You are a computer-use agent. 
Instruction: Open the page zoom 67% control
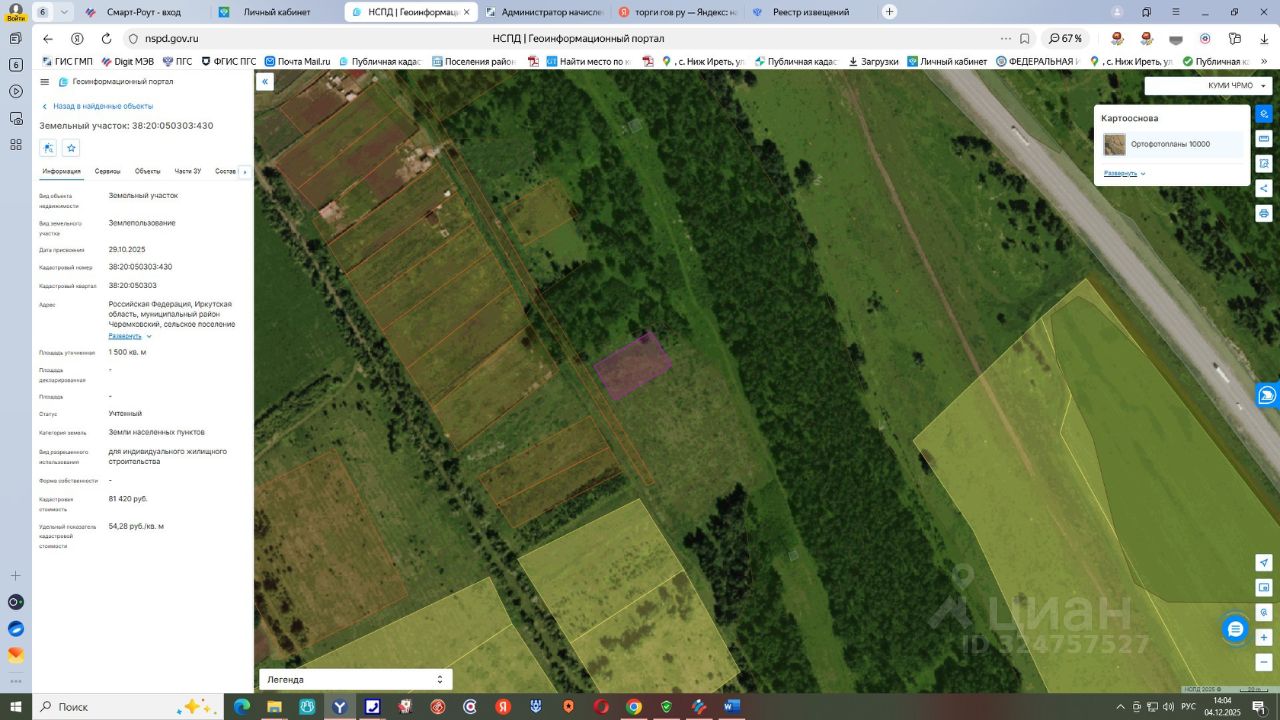(x=1066, y=38)
